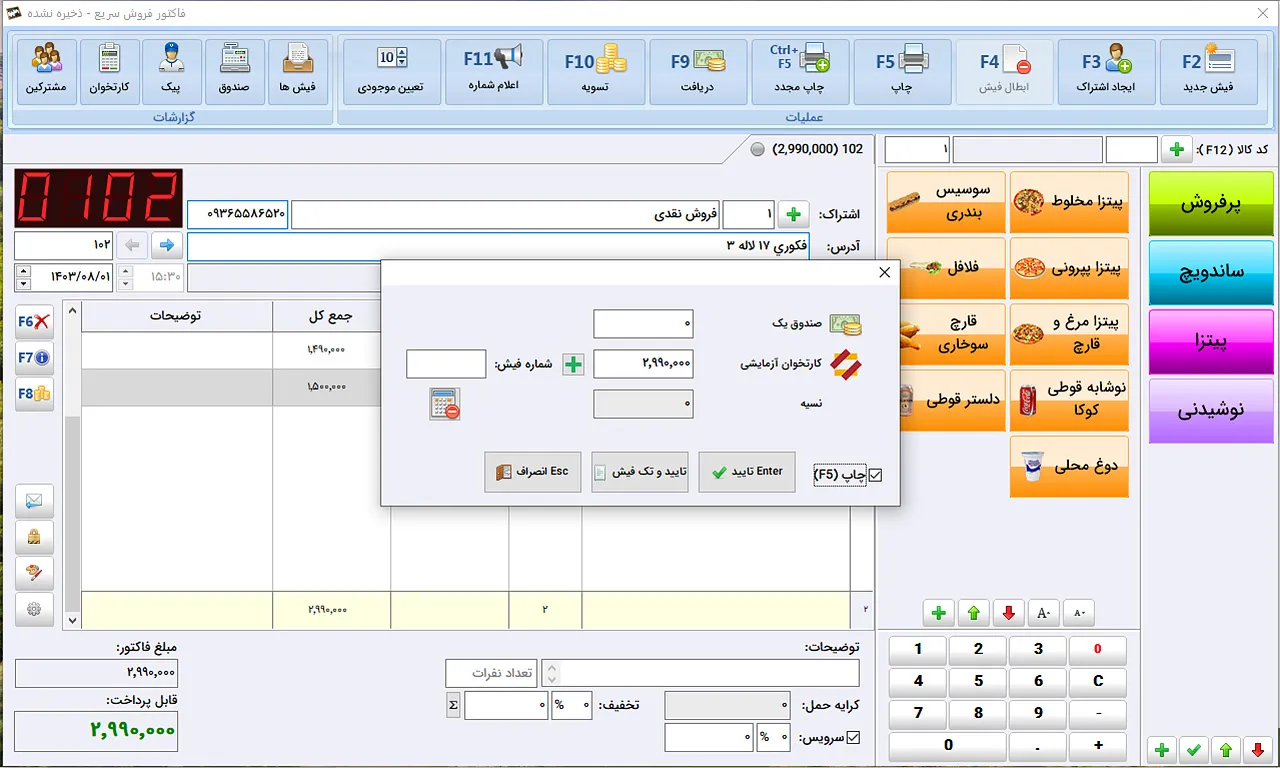1280x768 pixels.
Task: Click the green plus beside receipt number field
Action: [x=573, y=365]
